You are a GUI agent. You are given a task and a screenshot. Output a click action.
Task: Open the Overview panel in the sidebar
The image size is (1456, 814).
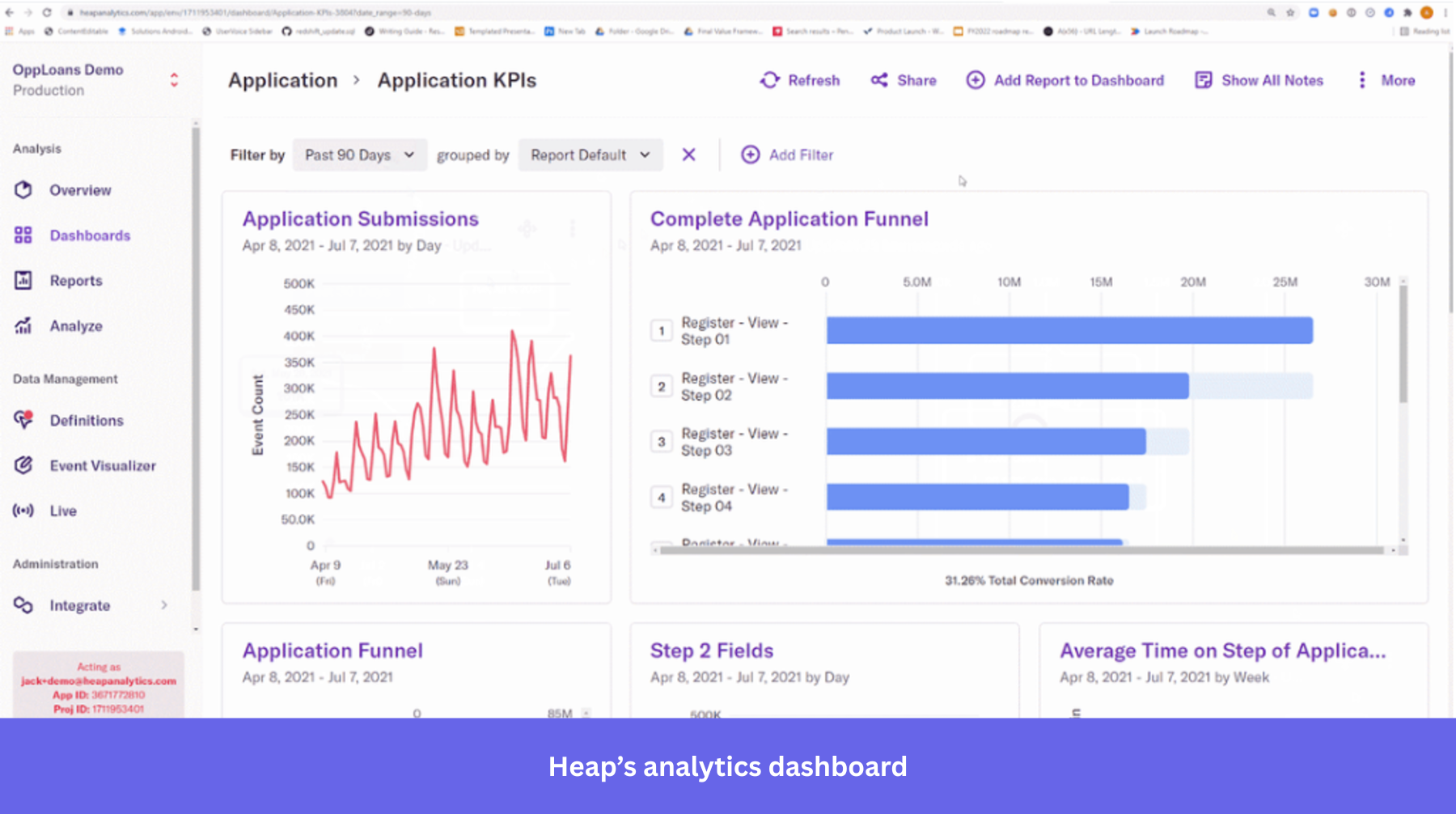[80, 189]
